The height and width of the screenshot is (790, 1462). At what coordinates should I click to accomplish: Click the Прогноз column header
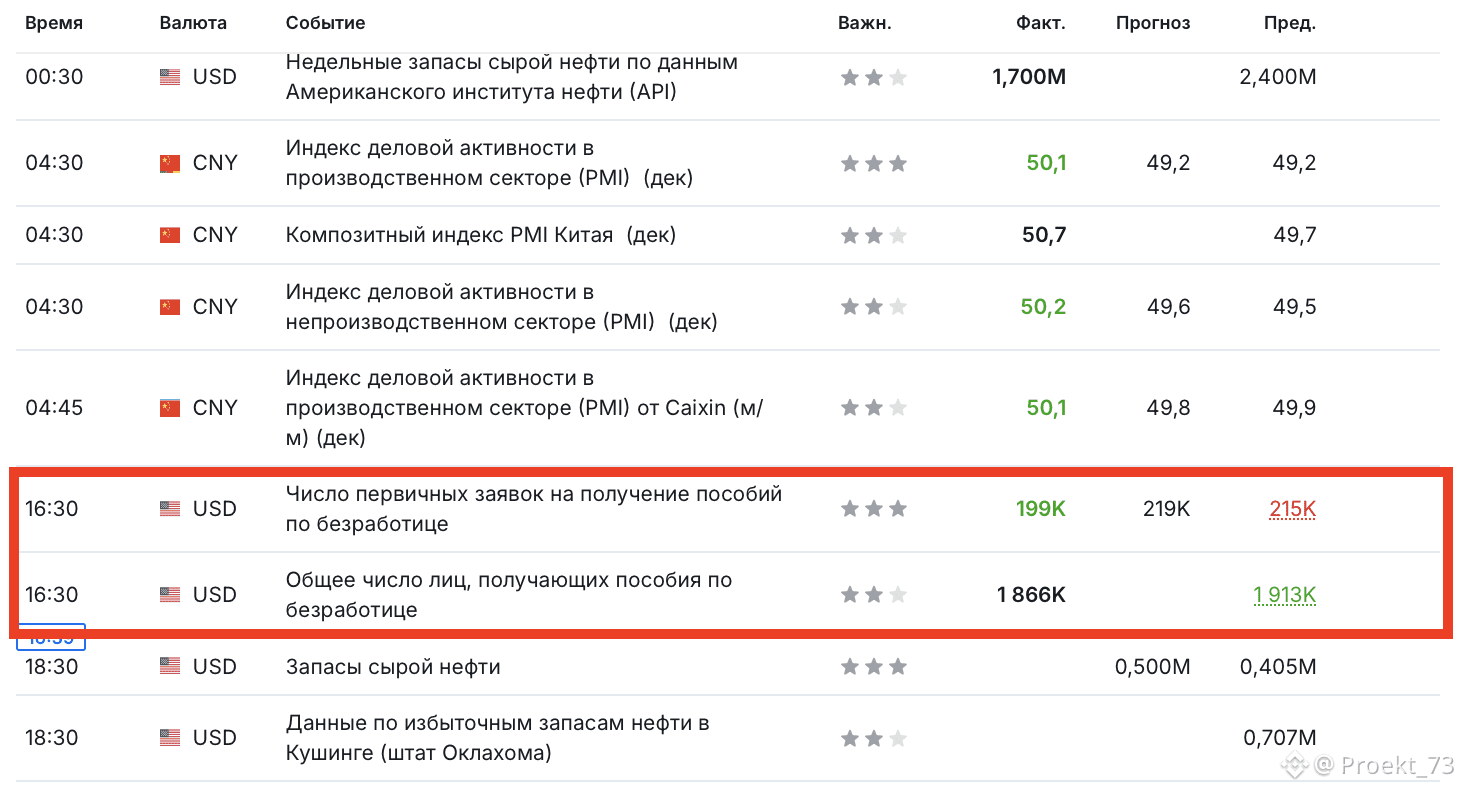pyautogui.click(x=1152, y=23)
